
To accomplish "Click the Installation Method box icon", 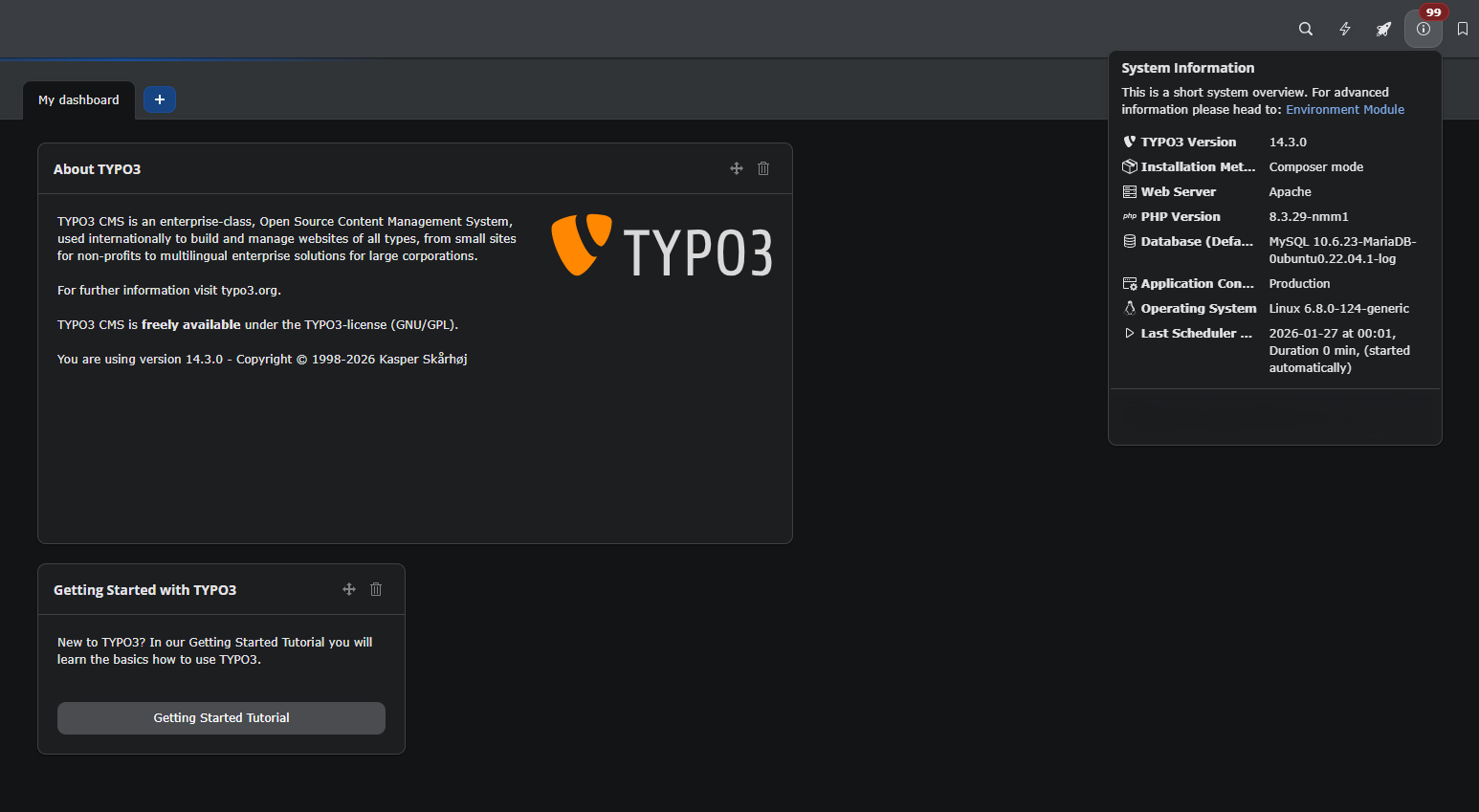I will click(1130, 166).
